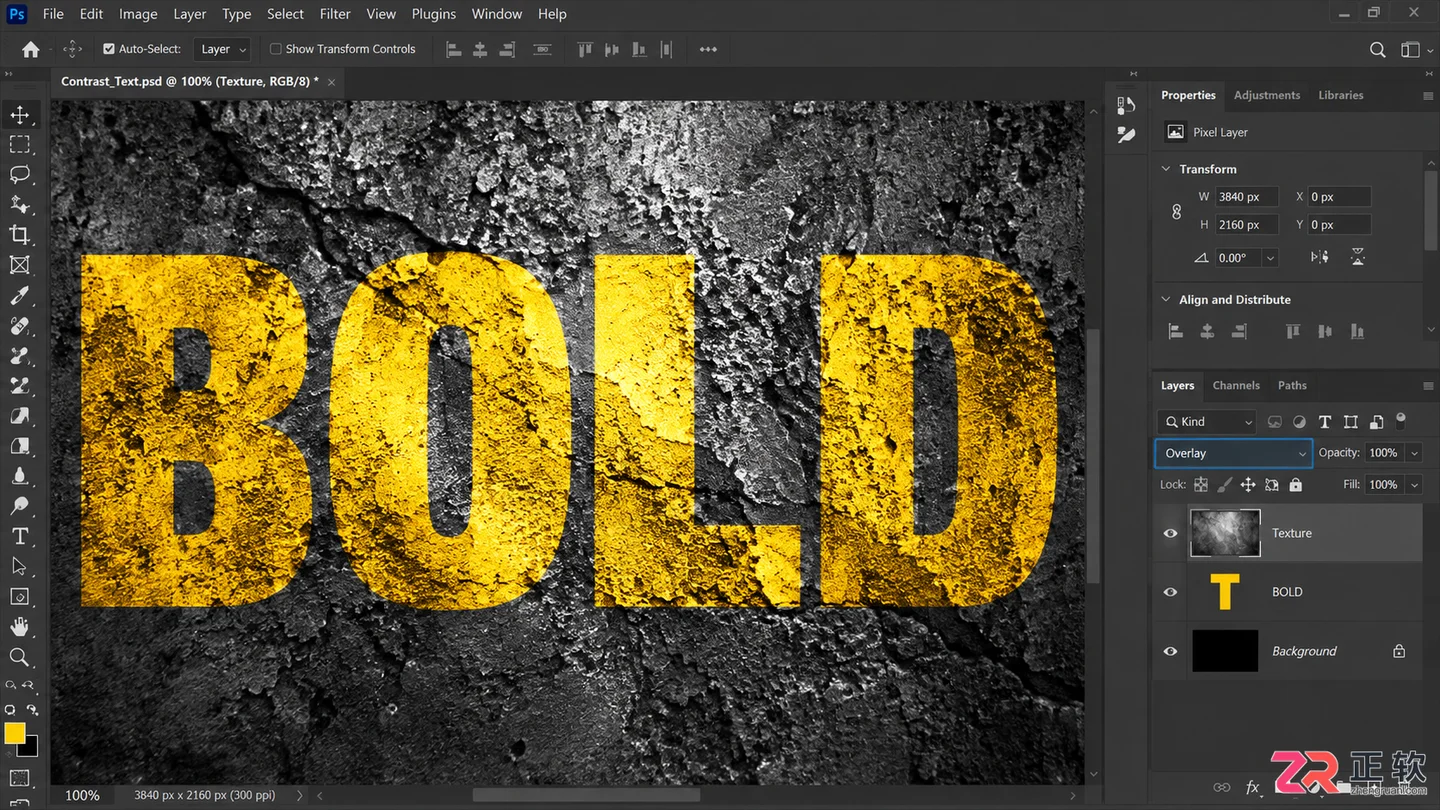This screenshot has width=1440, height=810.
Task: Click the more options three-dots icon
Action: 708,49
